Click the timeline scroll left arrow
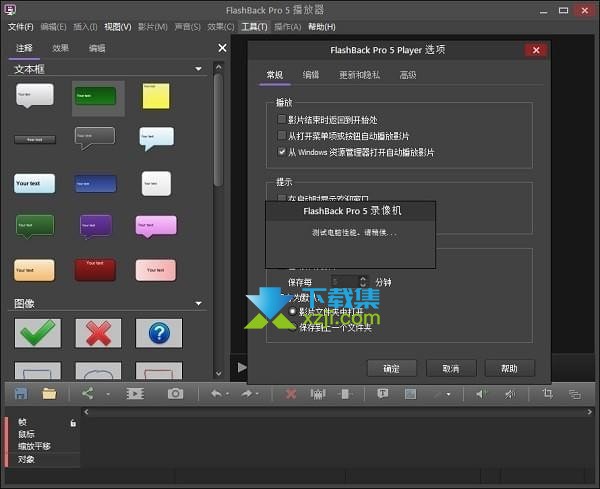The width and height of the screenshot is (600, 489). coord(86,412)
